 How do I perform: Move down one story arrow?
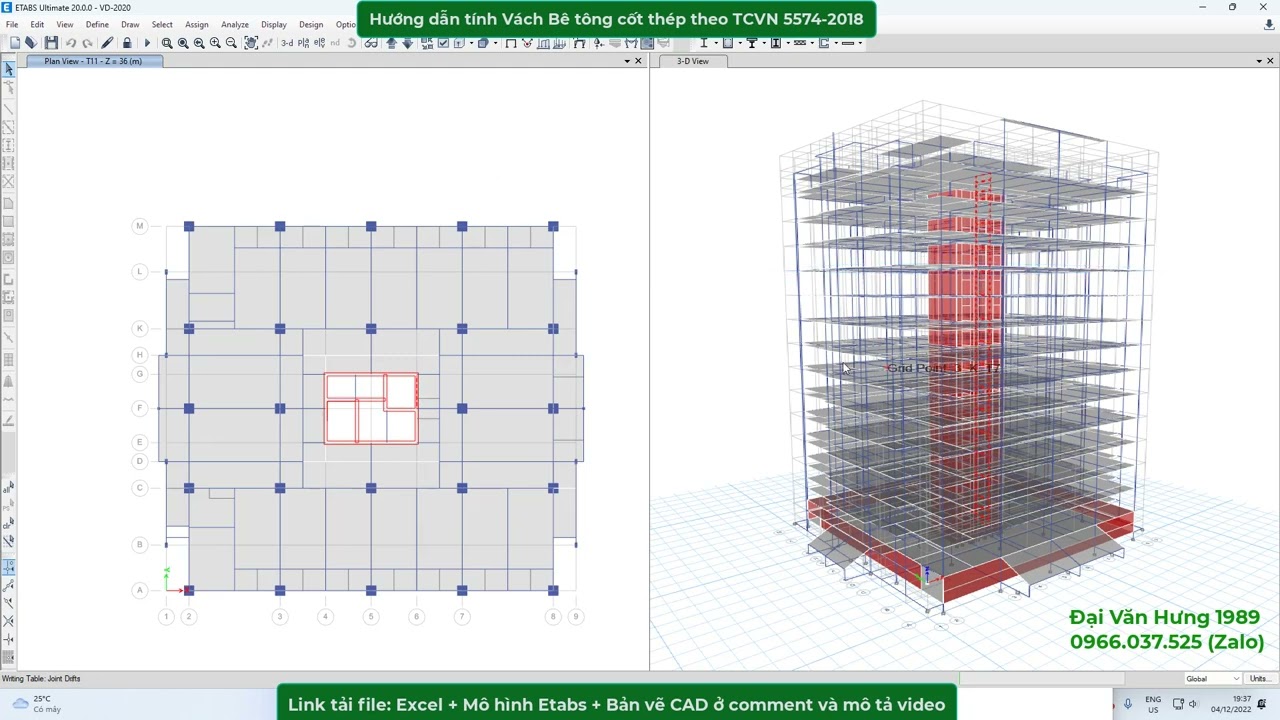click(x=407, y=43)
